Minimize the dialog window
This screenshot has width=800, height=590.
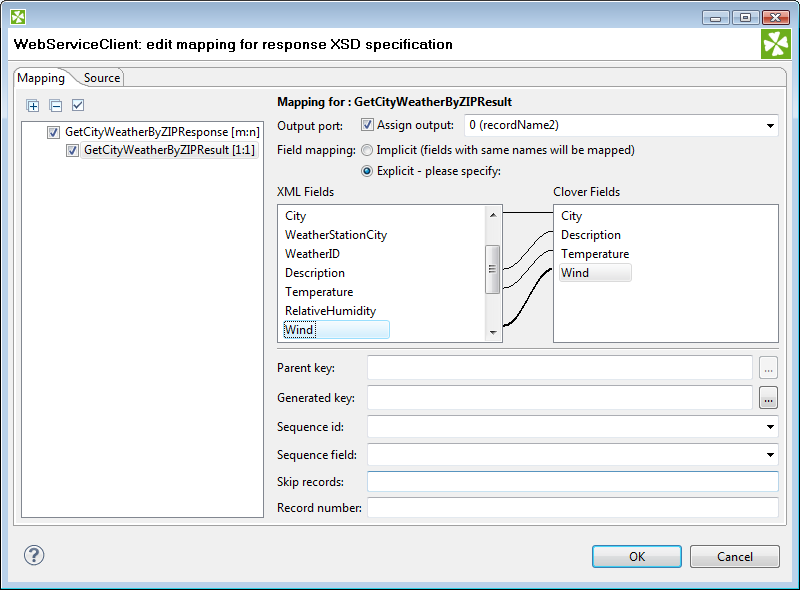click(715, 17)
